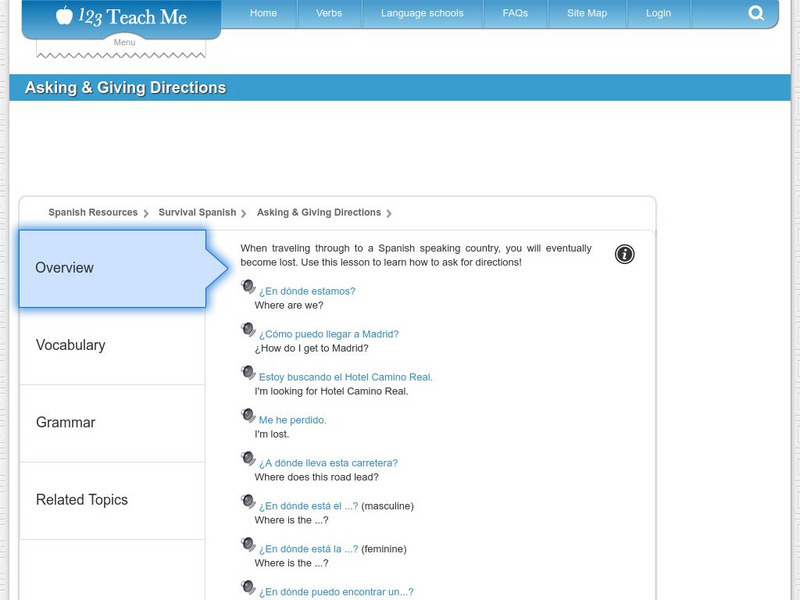Play the feminine "¿En dónde está la...?" audio
This screenshot has height=600, width=800.
(248, 545)
